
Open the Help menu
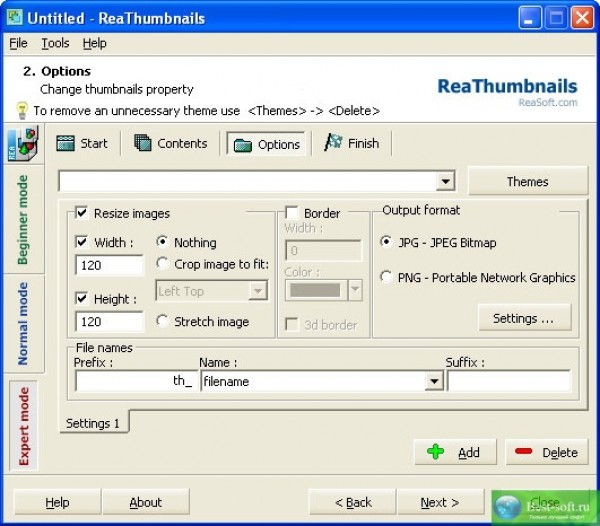point(95,43)
